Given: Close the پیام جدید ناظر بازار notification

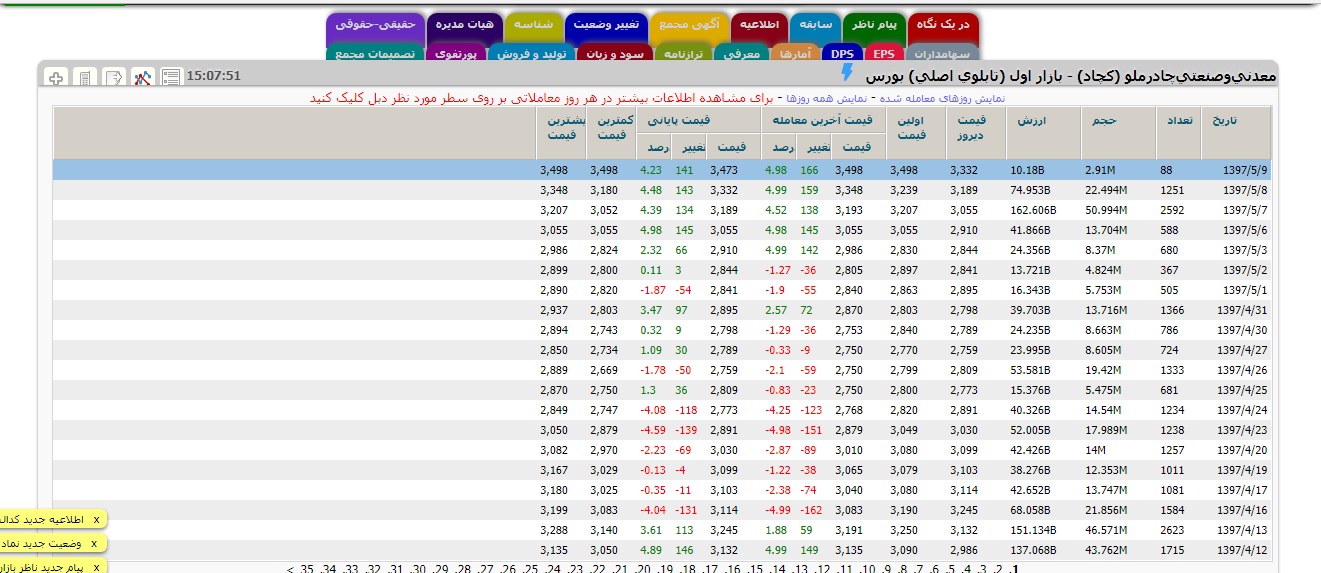Looking at the screenshot, I should (x=96, y=568).
